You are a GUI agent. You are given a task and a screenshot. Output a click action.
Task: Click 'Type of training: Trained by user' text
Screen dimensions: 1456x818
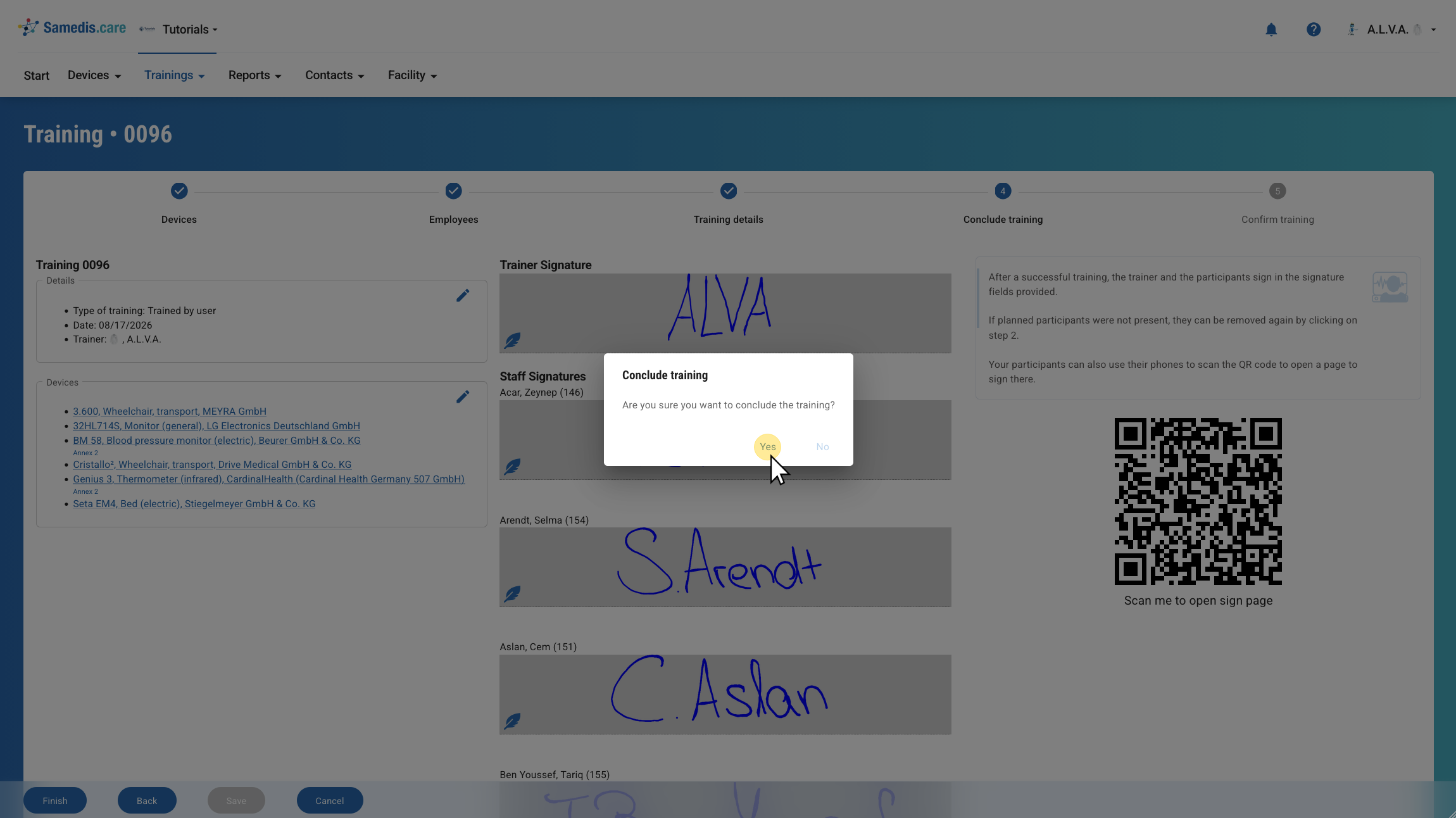click(x=144, y=311)
